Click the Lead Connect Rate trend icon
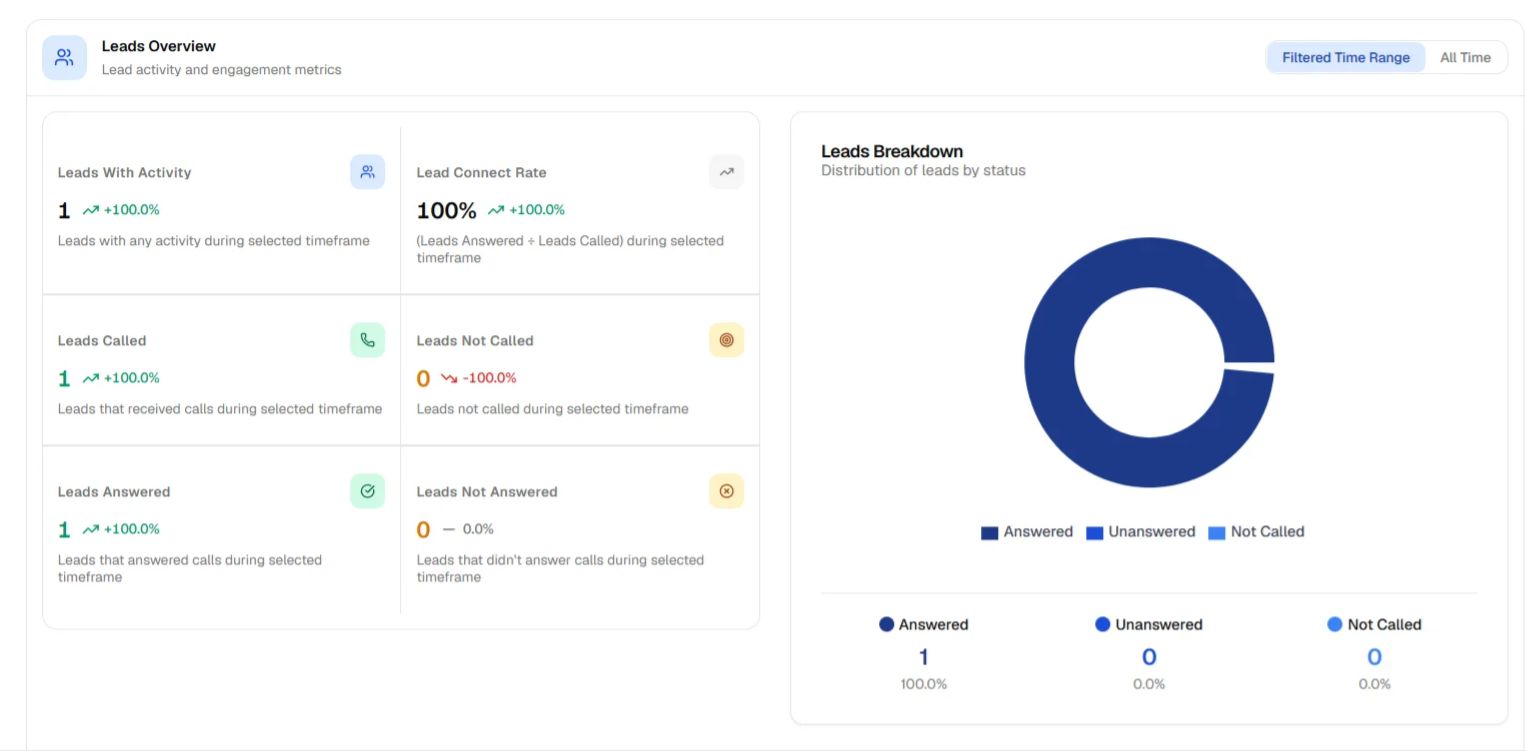 click(726, 172)
